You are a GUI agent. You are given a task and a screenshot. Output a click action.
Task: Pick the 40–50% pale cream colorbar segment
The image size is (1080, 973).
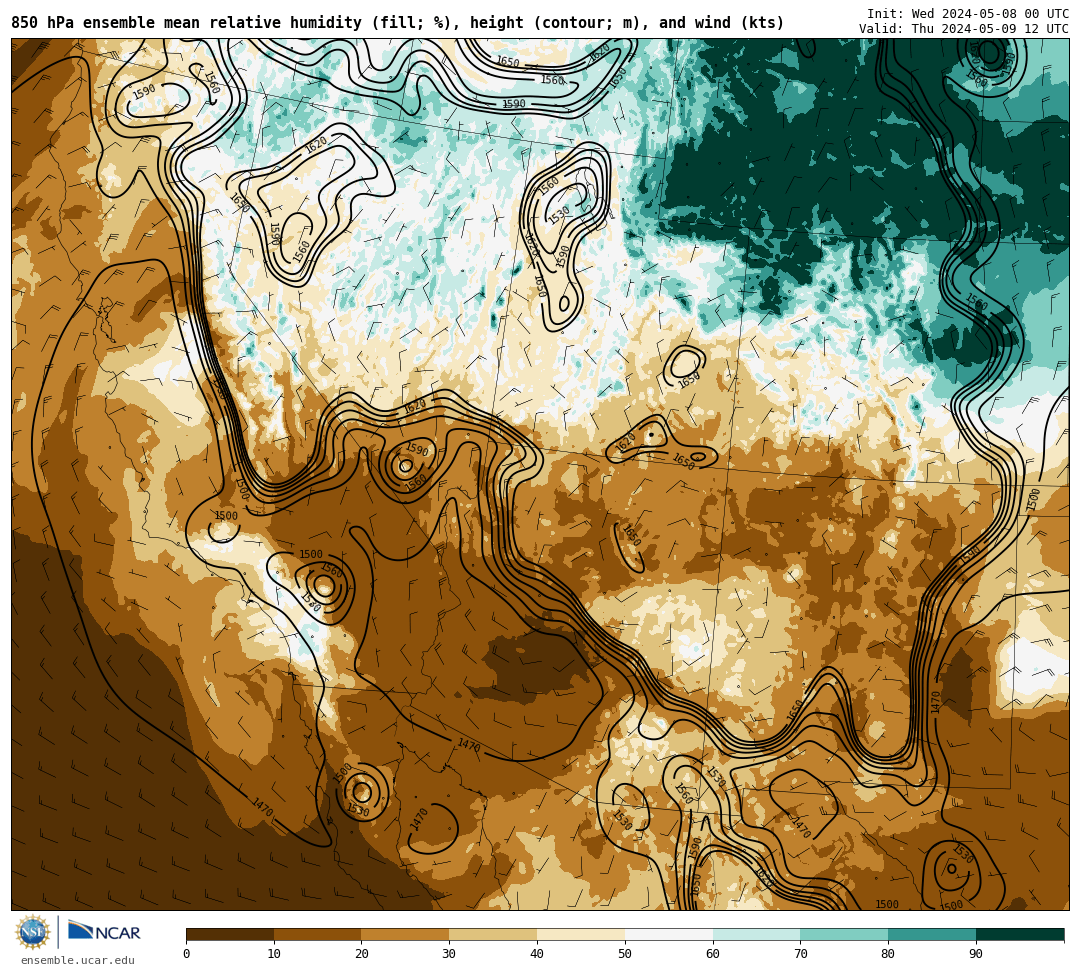coord(581,934)
